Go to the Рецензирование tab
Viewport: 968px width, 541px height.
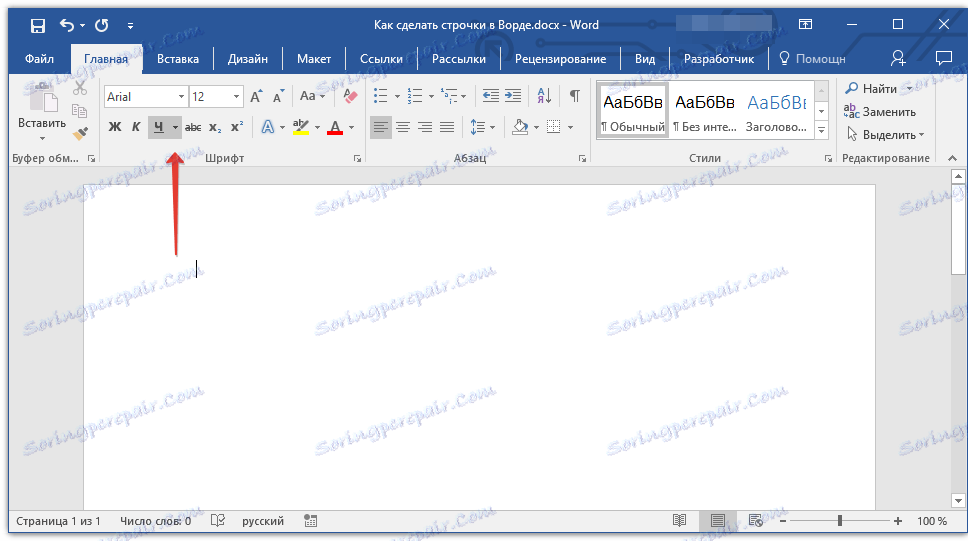click(561, 59)
